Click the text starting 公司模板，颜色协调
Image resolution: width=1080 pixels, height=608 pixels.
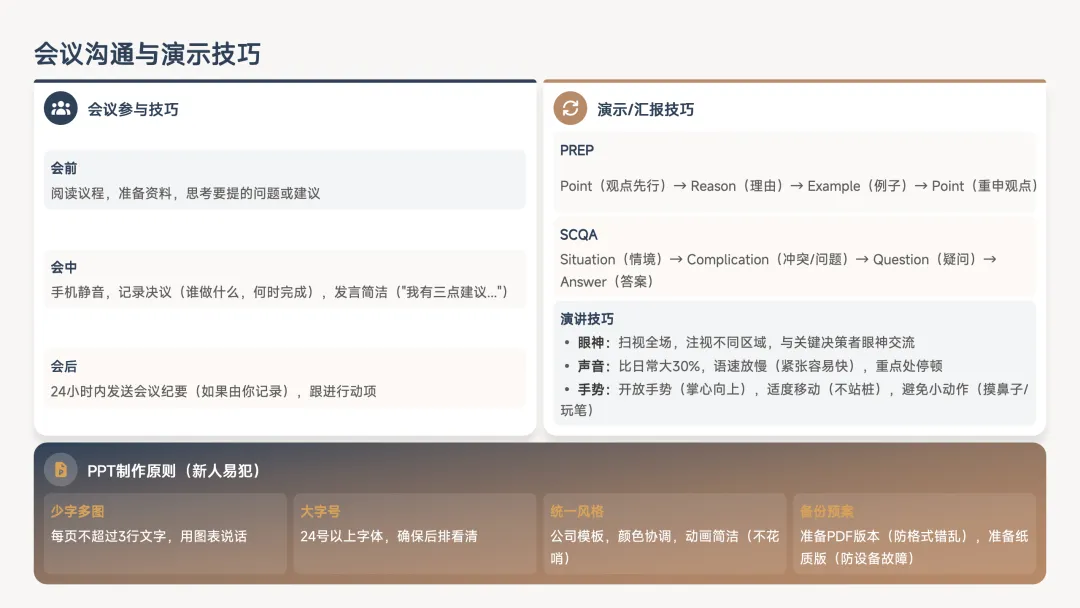pos(665,547)
